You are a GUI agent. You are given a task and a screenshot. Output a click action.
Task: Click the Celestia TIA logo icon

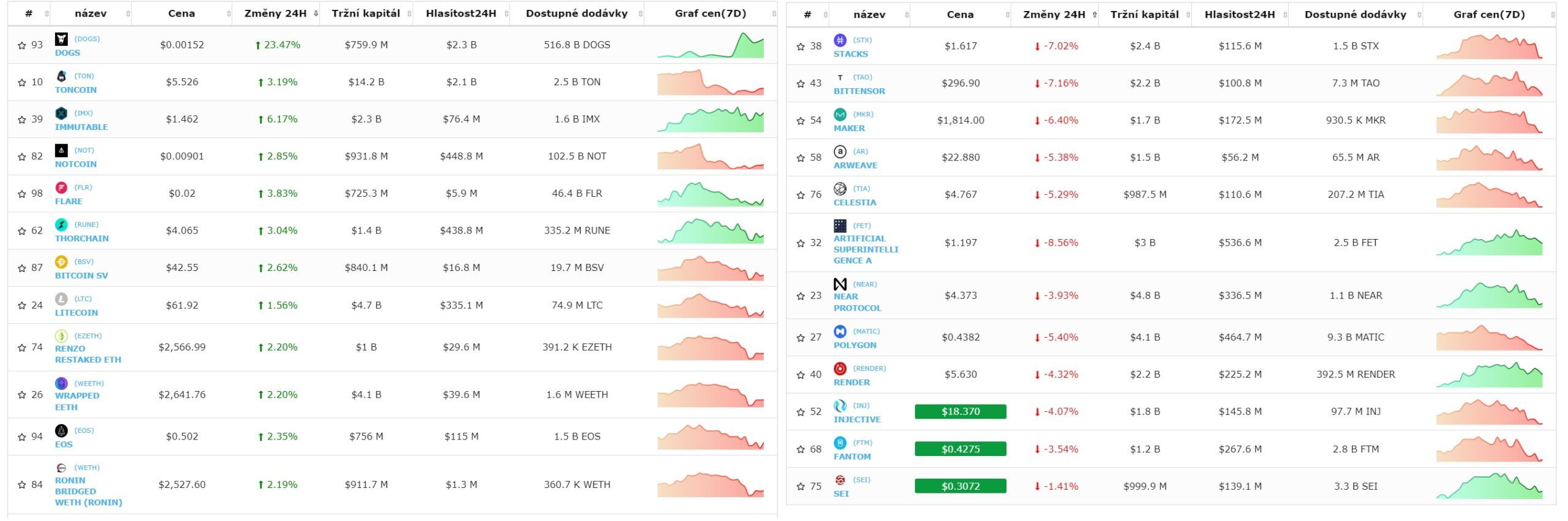click(840, 189)
